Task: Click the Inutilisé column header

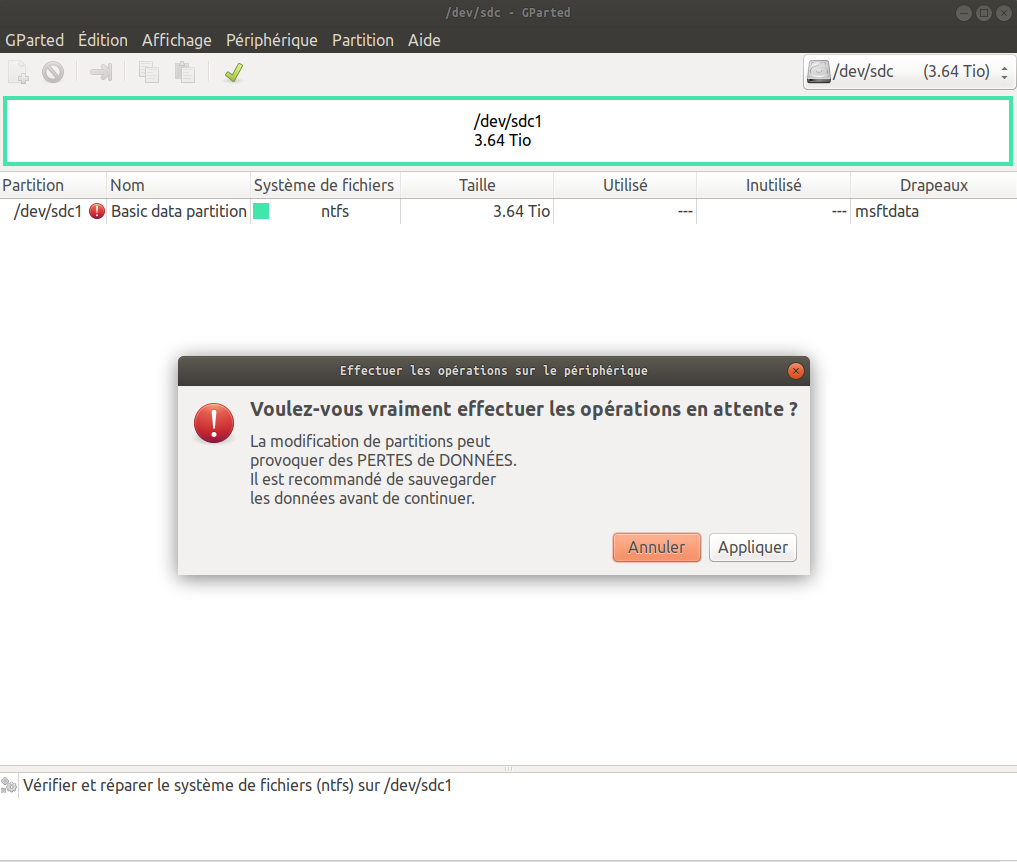Action: click(773, 186)
